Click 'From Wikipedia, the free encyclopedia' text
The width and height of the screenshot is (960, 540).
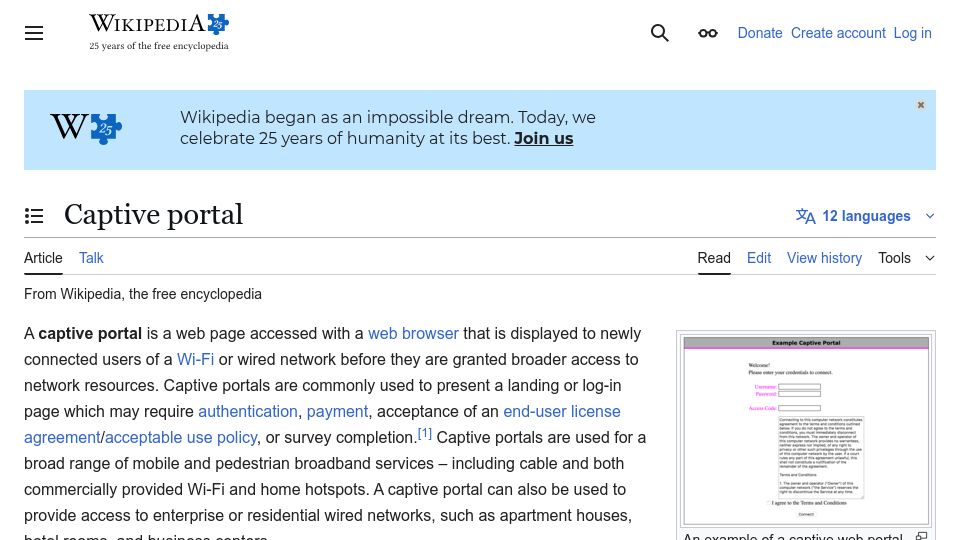[x=143, y=294]
